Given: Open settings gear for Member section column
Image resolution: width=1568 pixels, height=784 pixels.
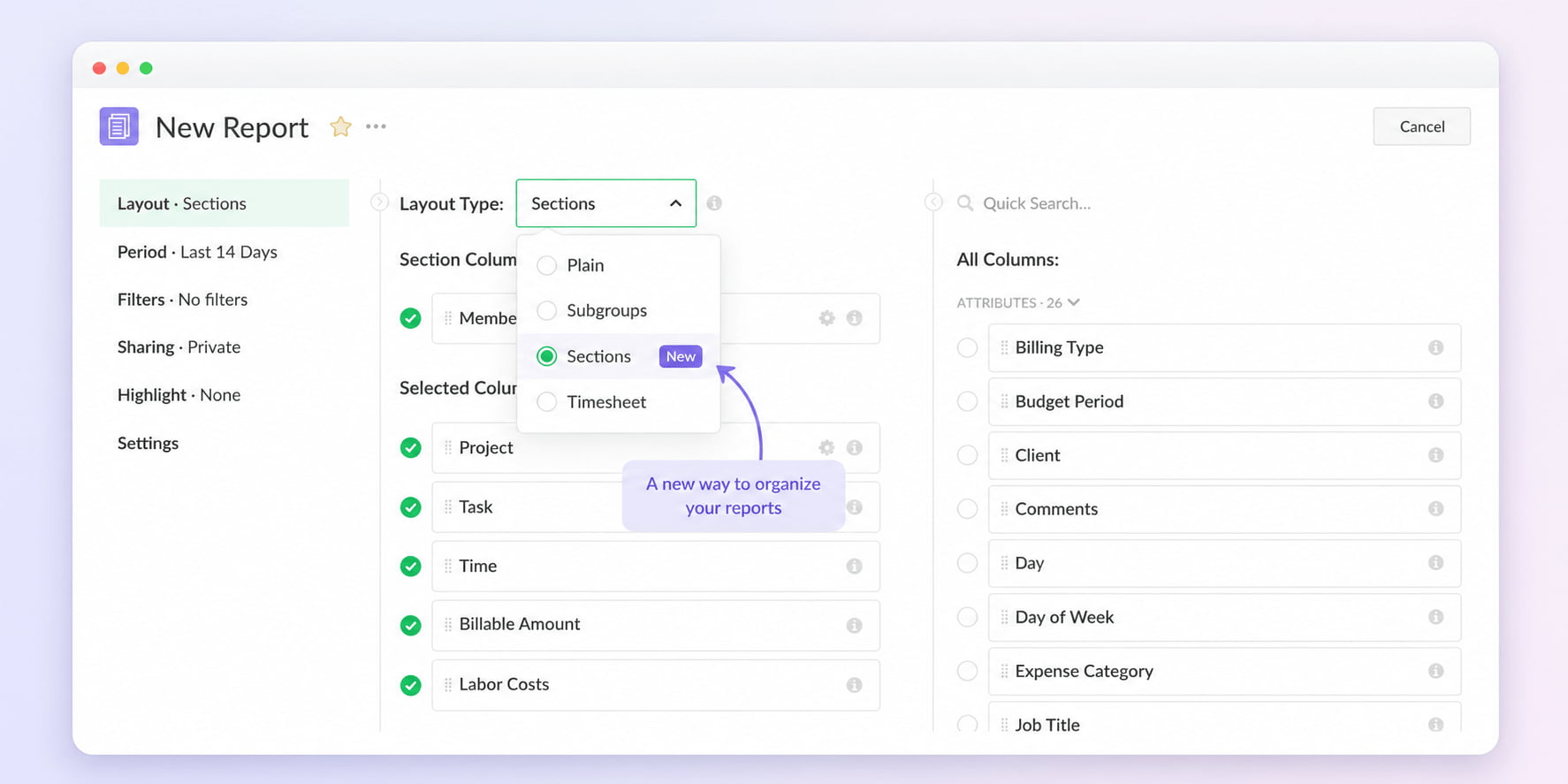Looking at the screenshot, I should pos(826,318).
